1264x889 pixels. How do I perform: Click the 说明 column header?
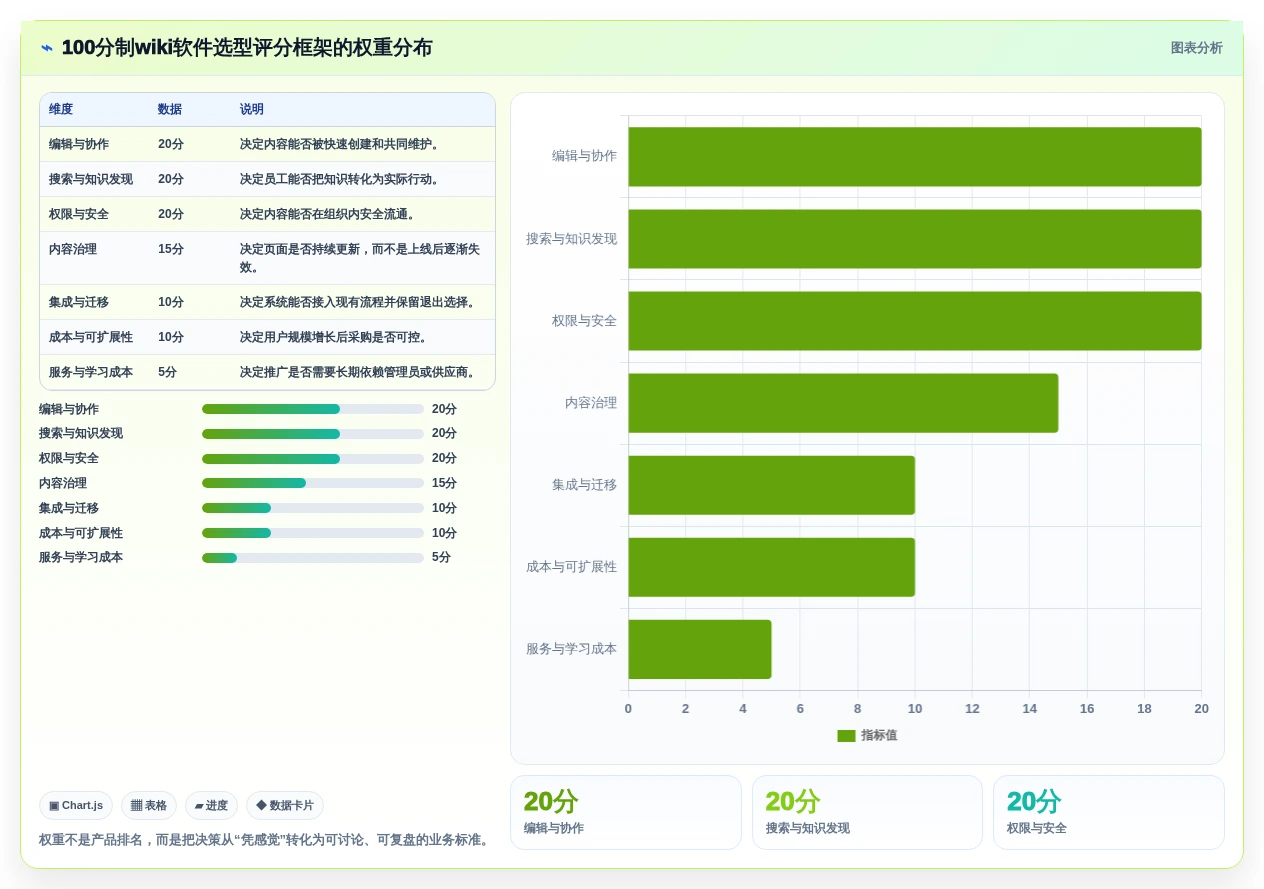(x=252, y=109)
